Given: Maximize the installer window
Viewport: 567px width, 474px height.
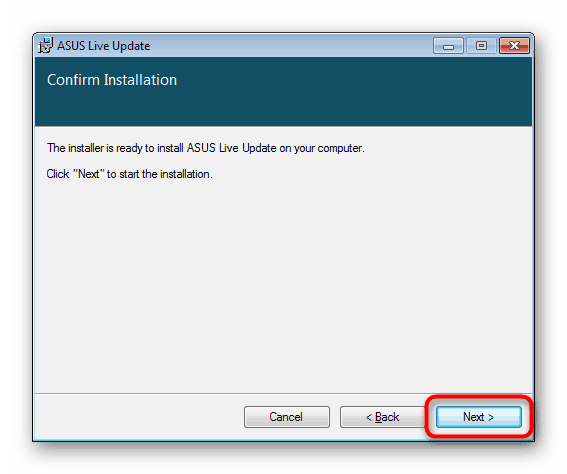Looking at the screenshot, I should pyautogui.click(x=481, y=46).
